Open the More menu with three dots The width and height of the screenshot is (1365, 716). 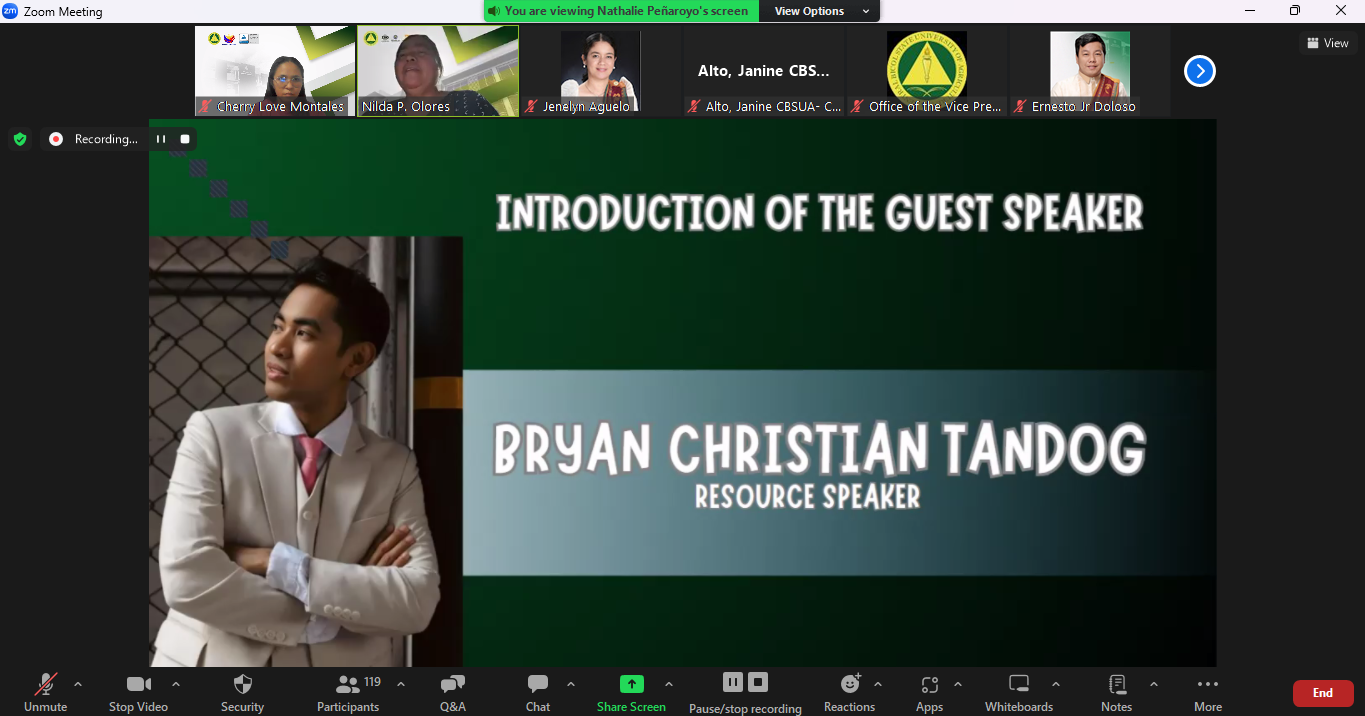coord(1207,685)
